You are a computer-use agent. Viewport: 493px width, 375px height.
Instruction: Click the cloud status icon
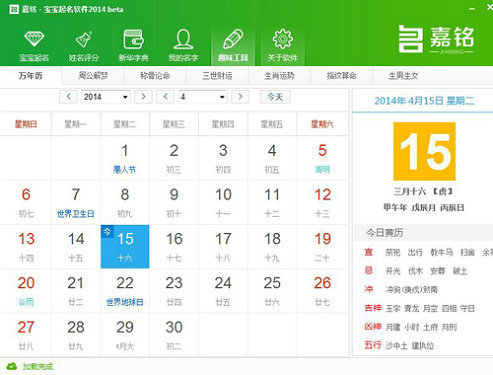point(12,366)
